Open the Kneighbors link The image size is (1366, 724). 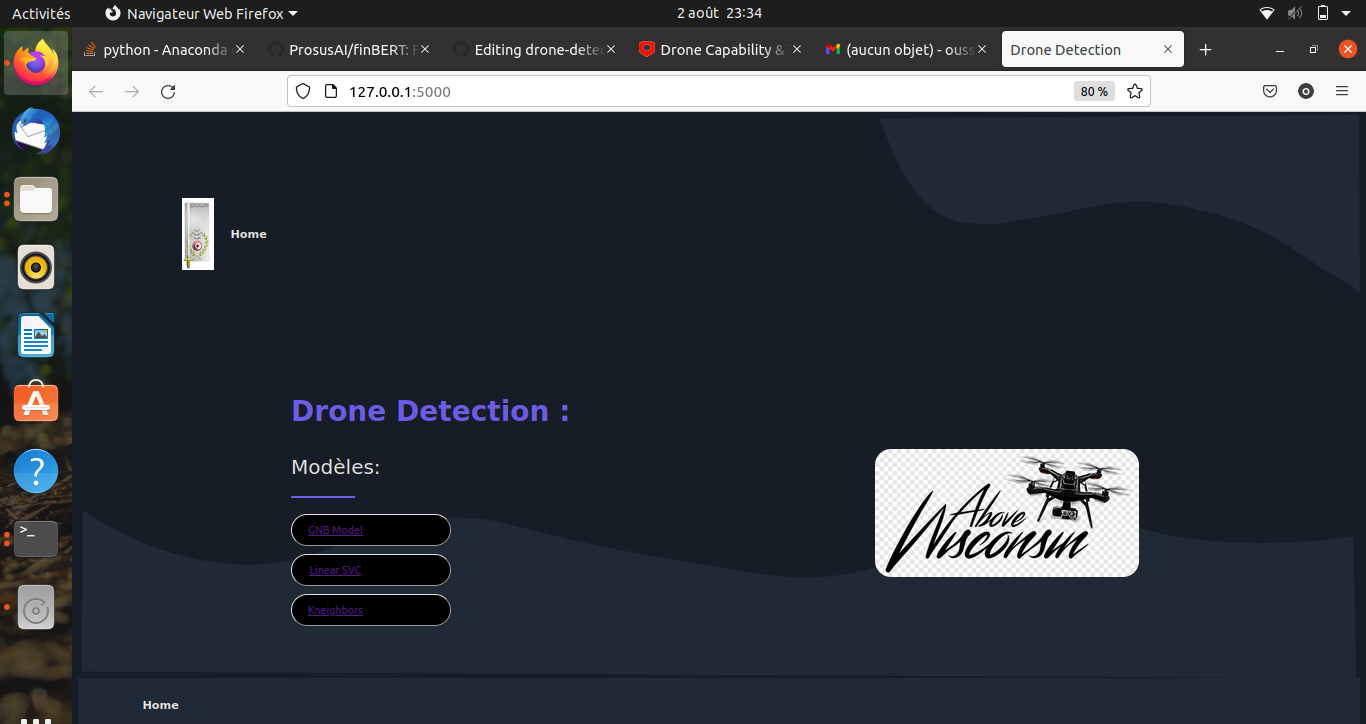(x=335, y=610)
